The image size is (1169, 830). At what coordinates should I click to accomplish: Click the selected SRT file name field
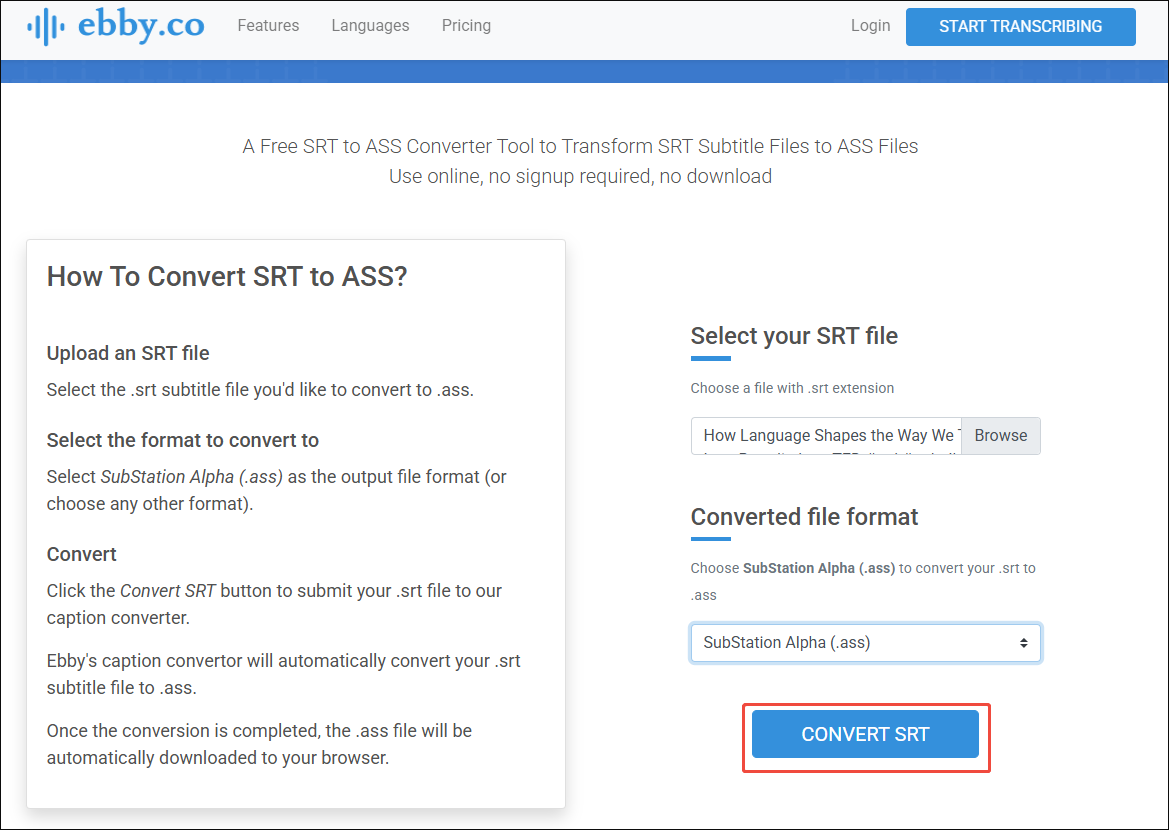826,436
